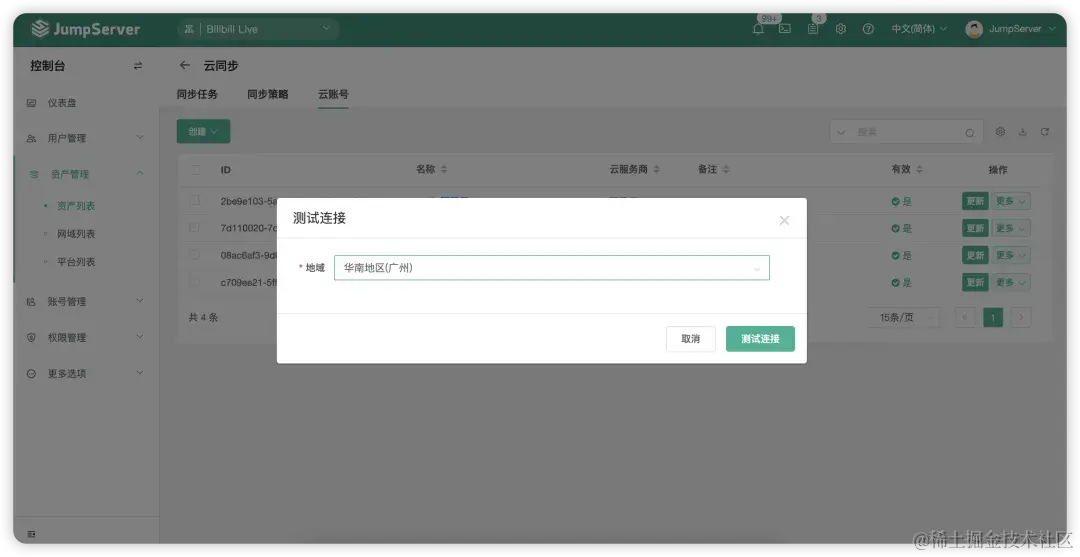Switch to the 云账号 tab
This screenshot has width=1080, height=557.
[x=333, y=94]
